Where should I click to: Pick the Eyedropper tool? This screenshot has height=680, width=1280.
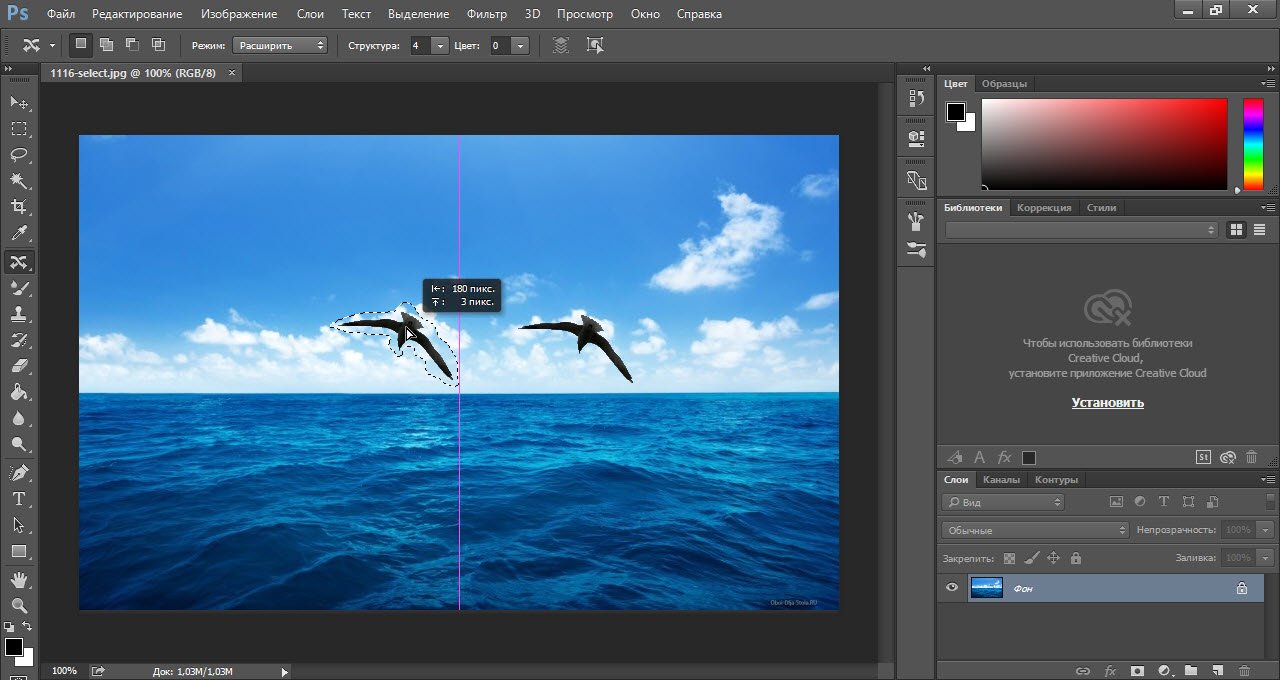pyautogui.click(x=19, y=234)
